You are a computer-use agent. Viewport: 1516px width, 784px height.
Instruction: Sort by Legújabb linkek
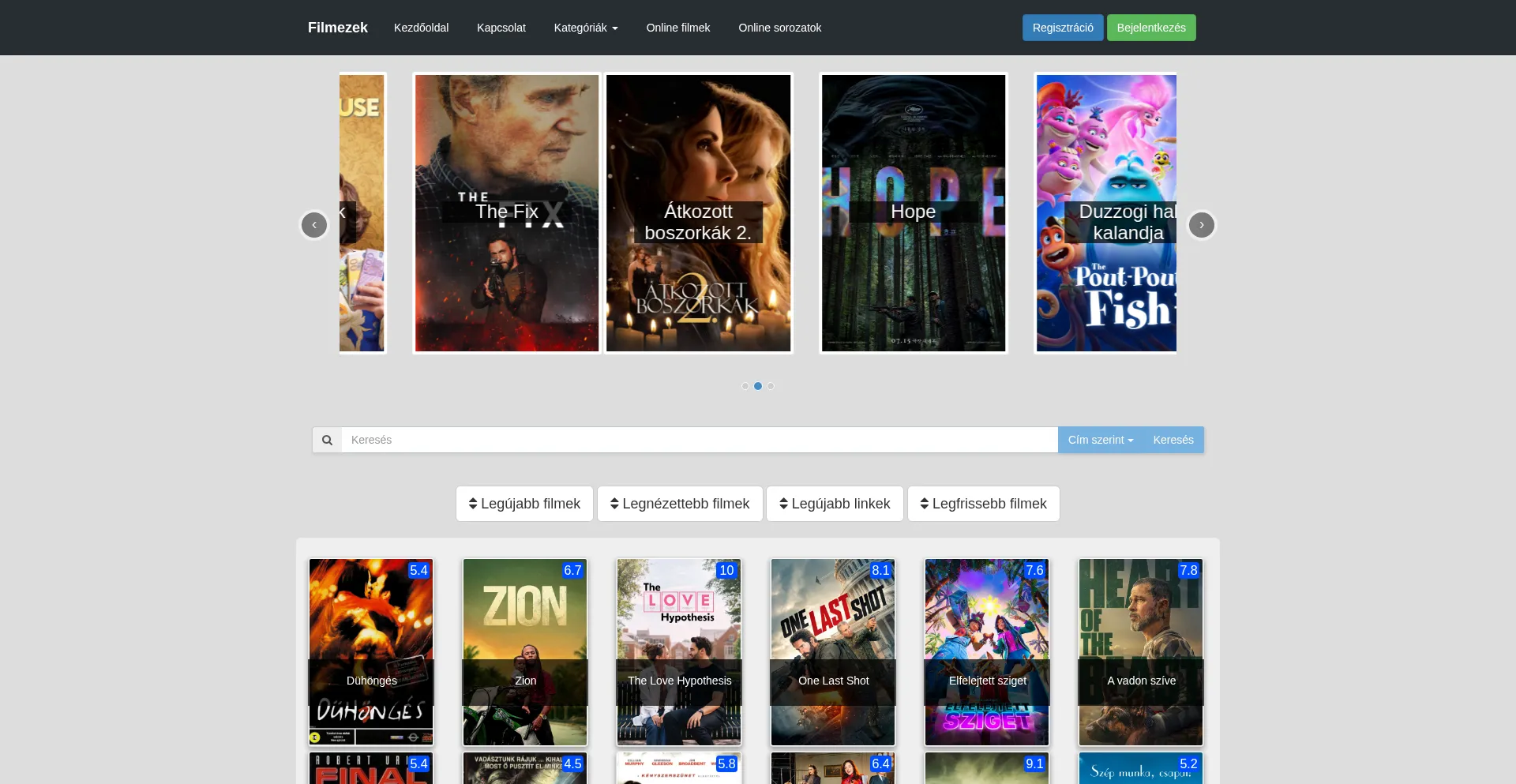coord(835,504)
